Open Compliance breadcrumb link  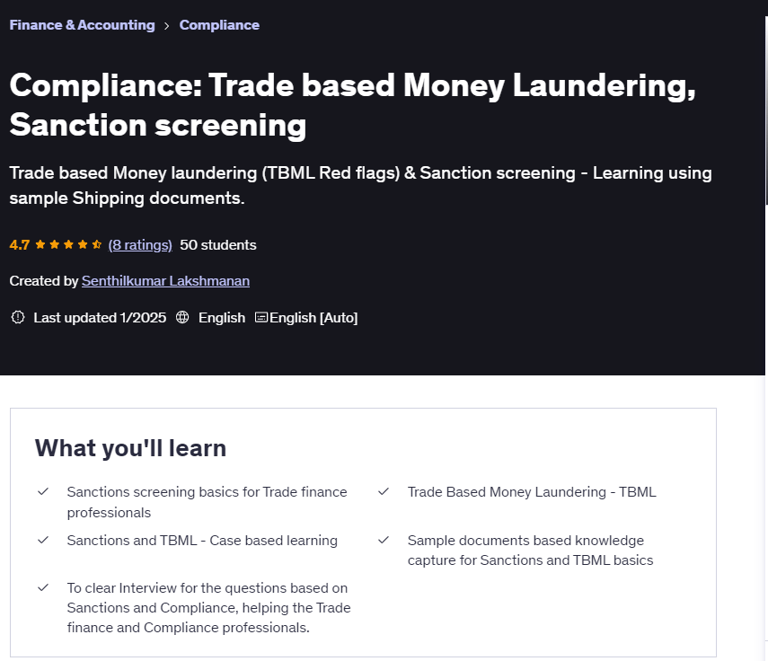tap(219, 25)
